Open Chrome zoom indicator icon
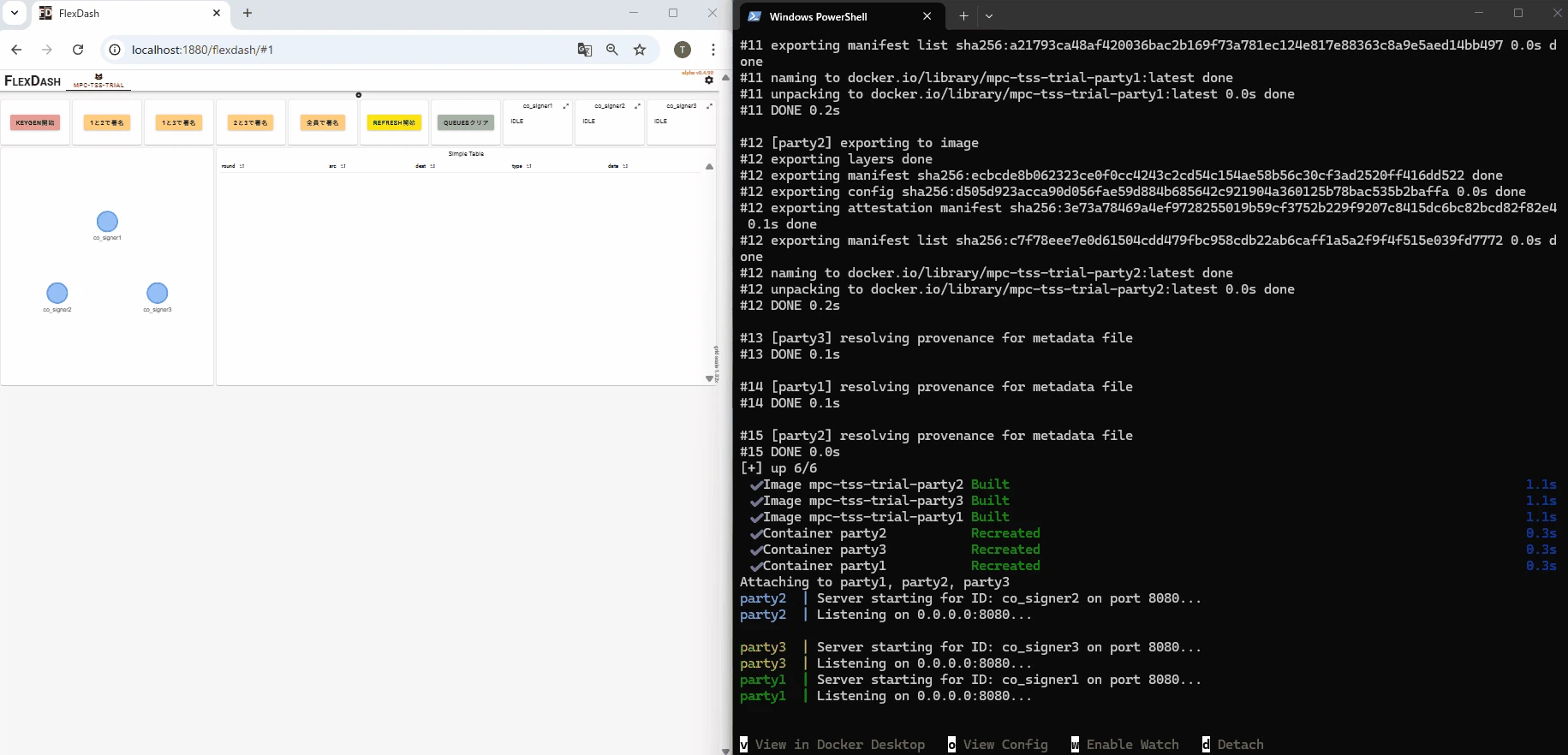This screenshot has width=1568, height=755. (x=612, y=50)
